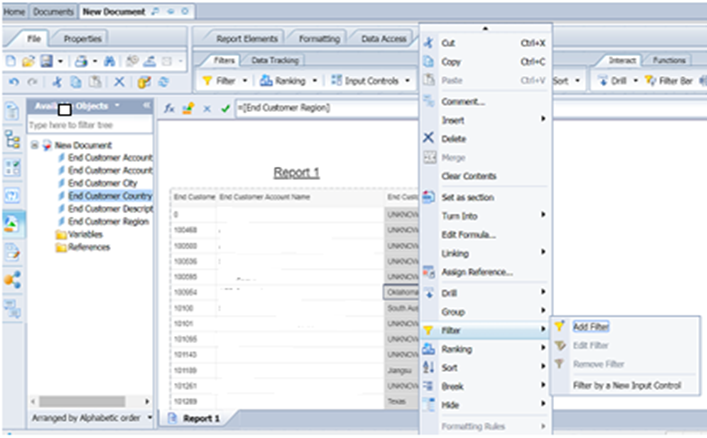This screenshot has width=707, height=438.
Task: Collapse the New Document tree node
Action: 35,145
